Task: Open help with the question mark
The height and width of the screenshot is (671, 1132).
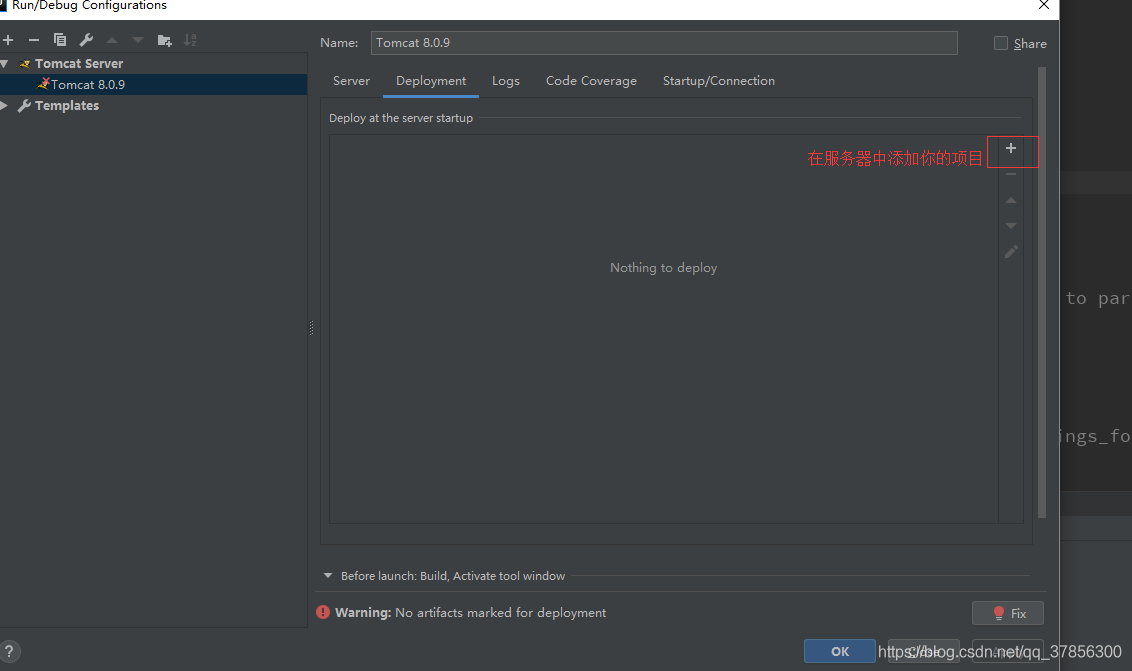Action: 9,651
